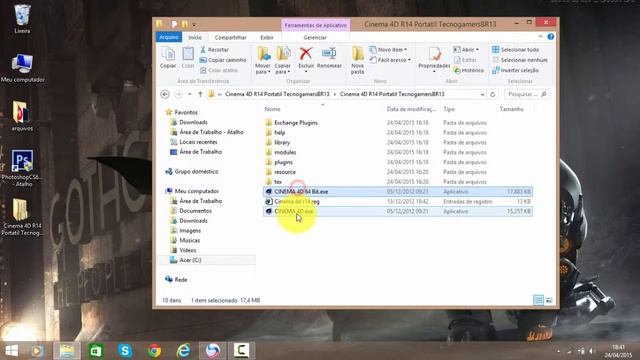Switch to the Exibir ribbon tab
Viewport: 640px width, 360px height.
pos(267,37)
